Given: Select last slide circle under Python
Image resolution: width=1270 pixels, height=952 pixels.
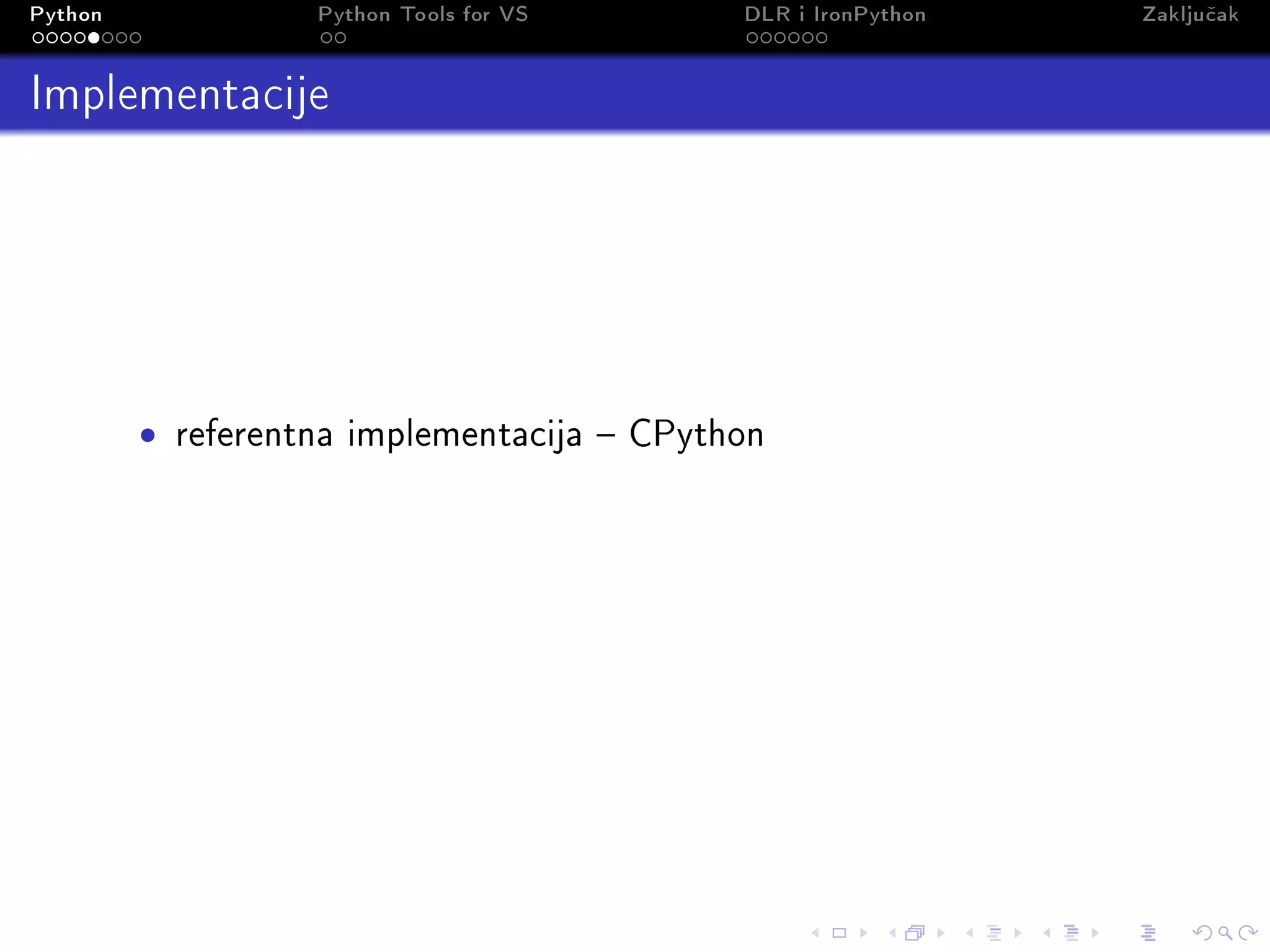Looking at the screenshot, I should point(136,38).
